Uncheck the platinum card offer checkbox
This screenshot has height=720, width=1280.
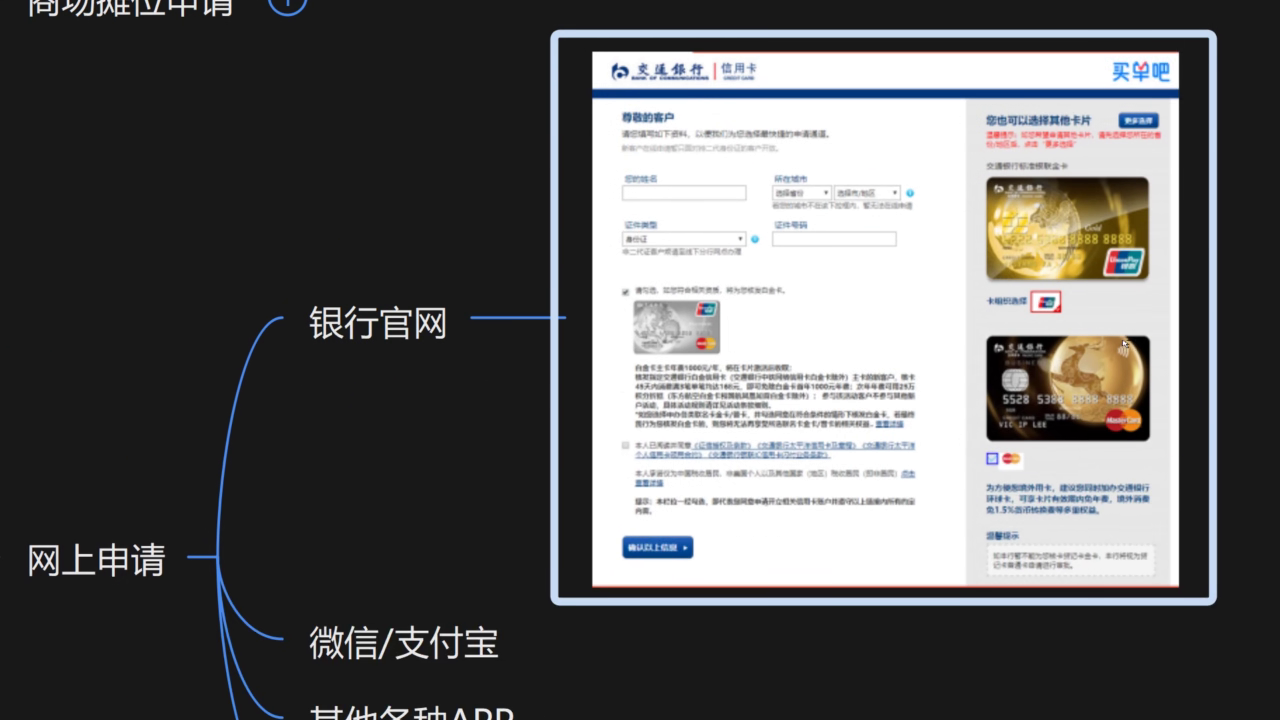click(626, 292)
